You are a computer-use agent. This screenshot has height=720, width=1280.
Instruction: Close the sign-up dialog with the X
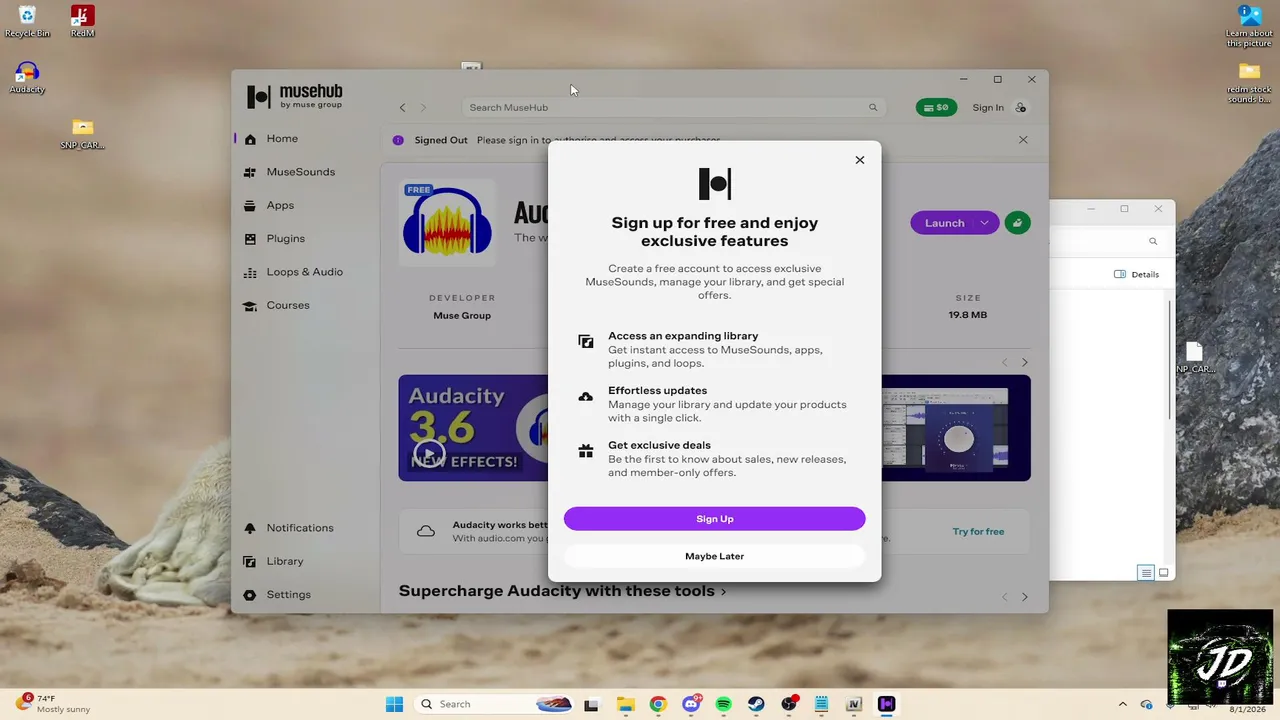point(859,160)
